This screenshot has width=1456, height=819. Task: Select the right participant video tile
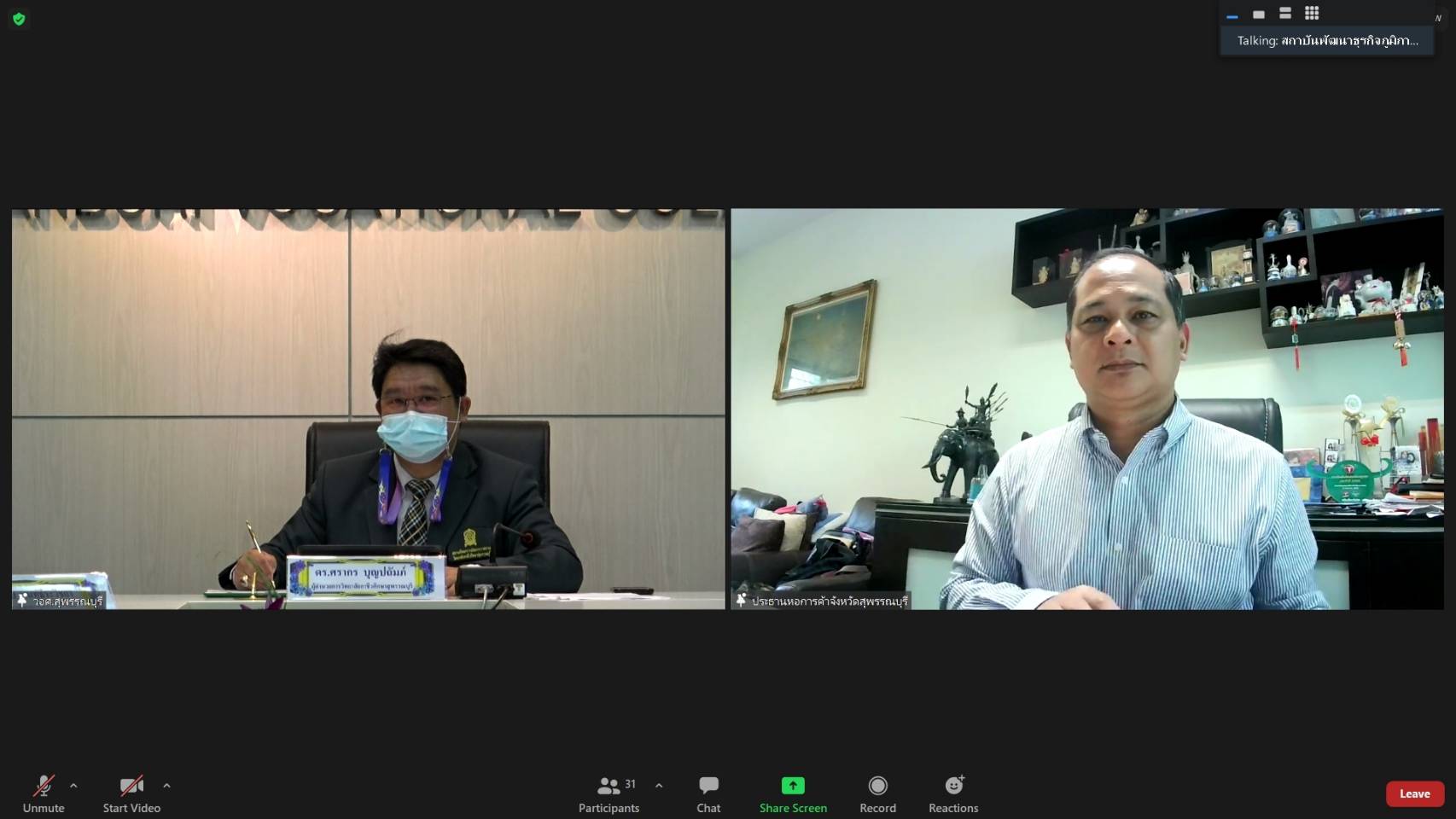[x=1087, y=409]
